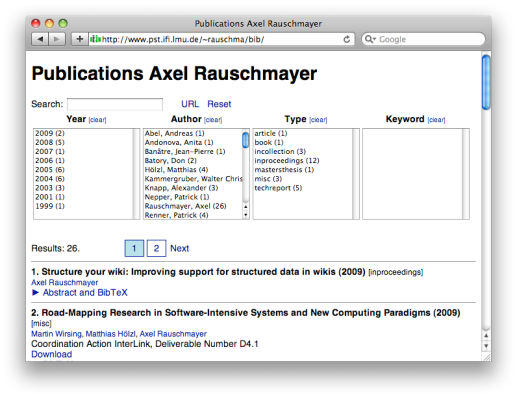Click the site favicon in the address bar

95,39
